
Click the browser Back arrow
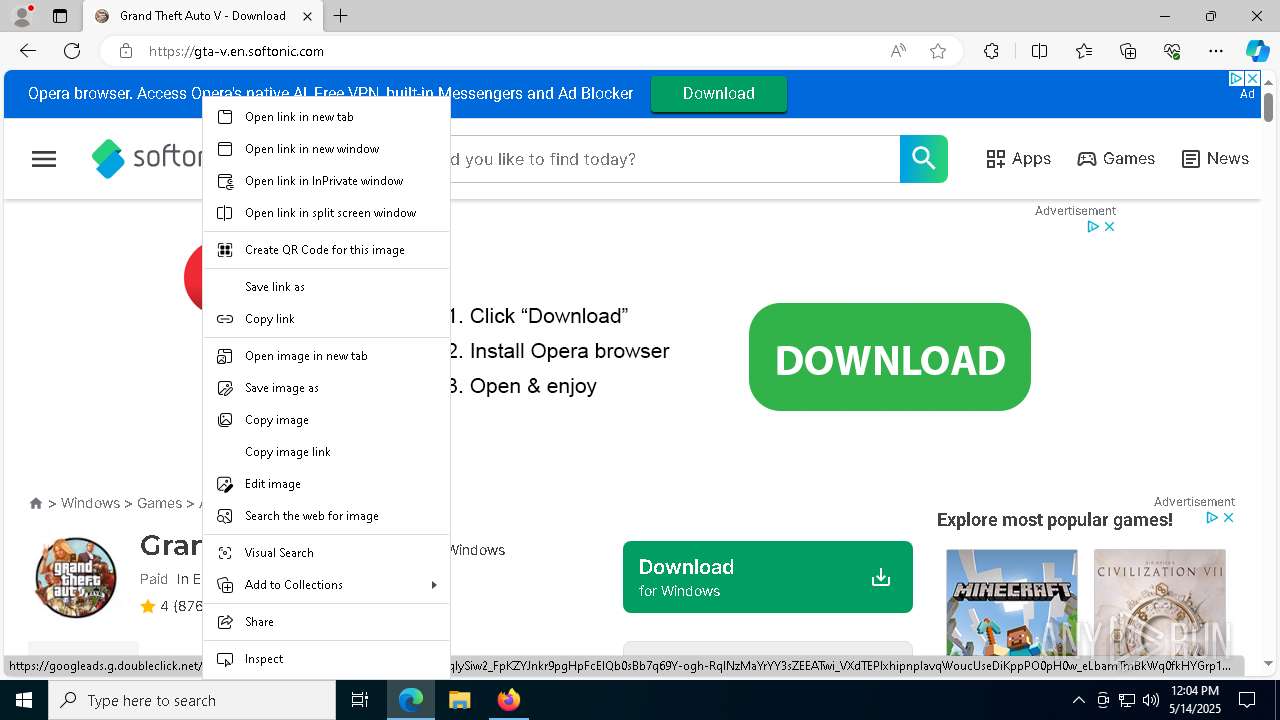pos(28,51)
